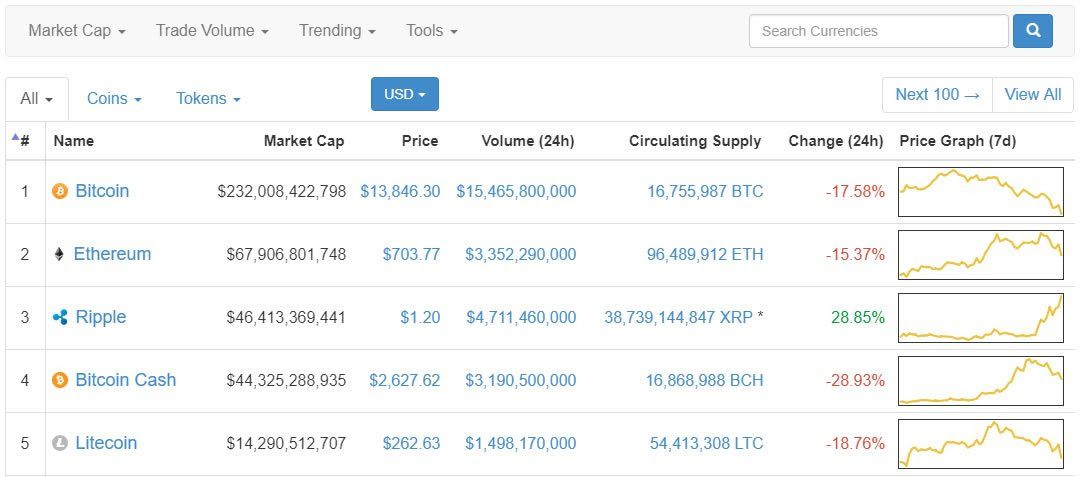1080x477 pixels.
Task: Focus the Search Currencies field
Action: pos(879,31)
